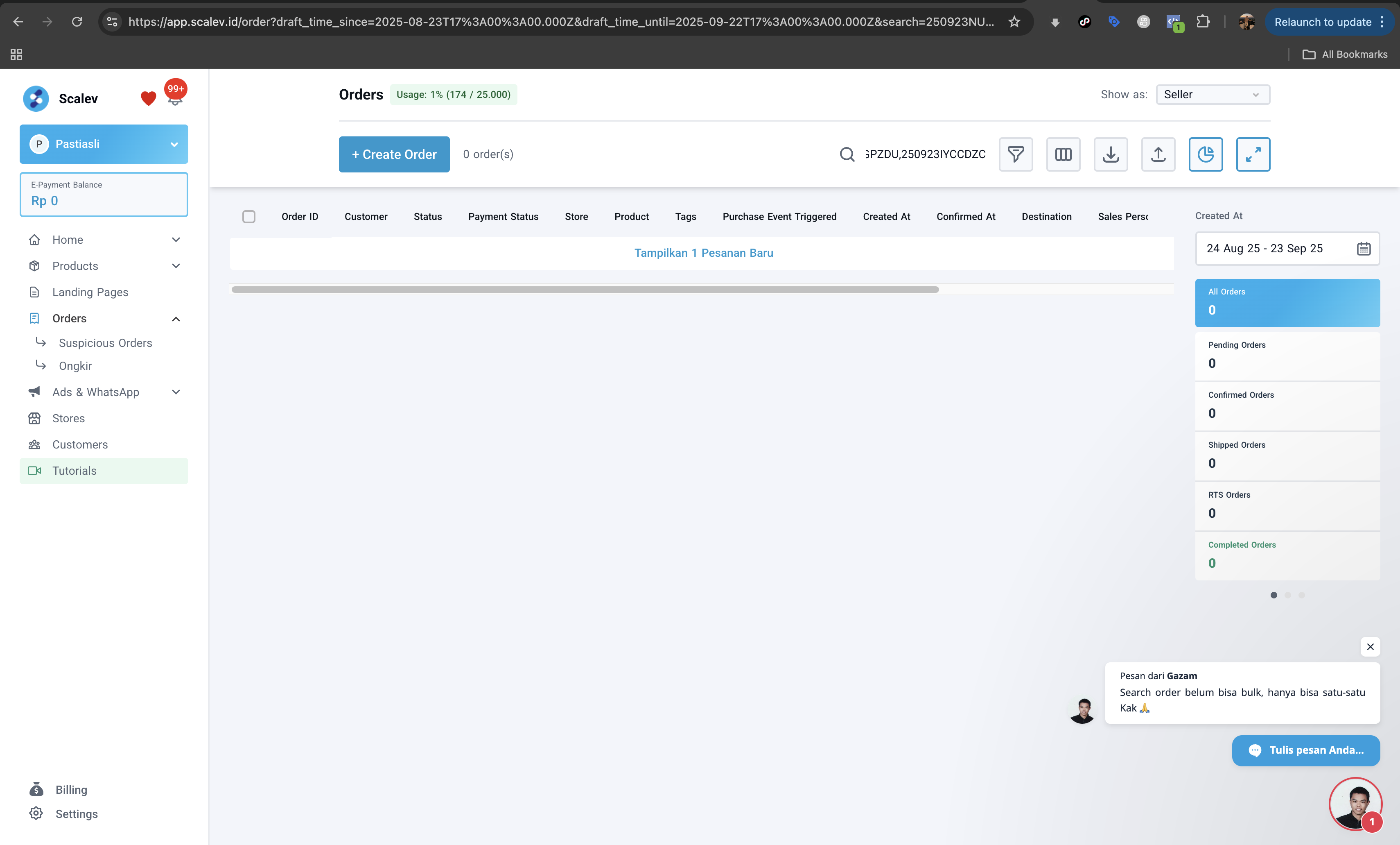
Task: Click the Scalev logo
Action: click(x=36, y=98)
